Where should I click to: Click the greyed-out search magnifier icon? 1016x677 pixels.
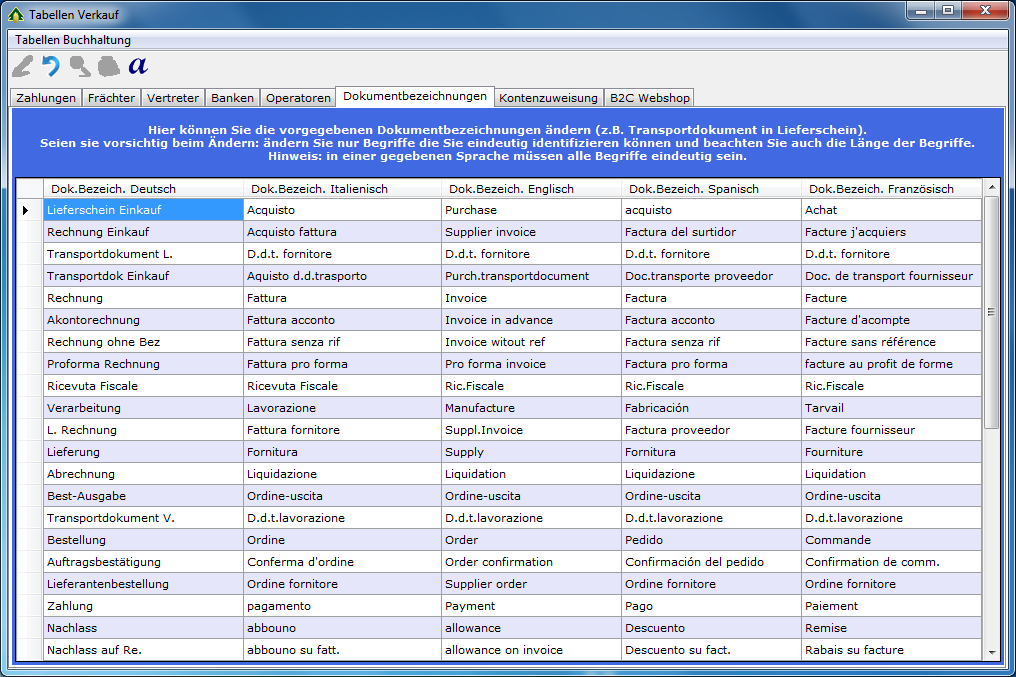point(79,66)
